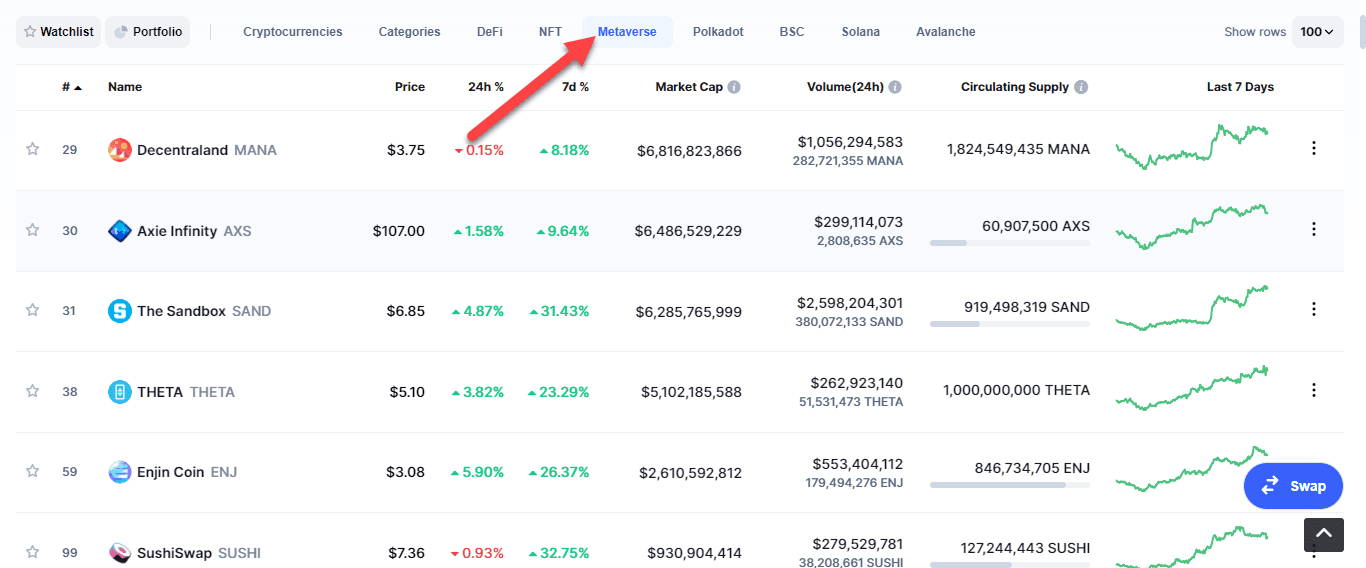Open The Sandbox 7-day sparkline chart
The height and width of the screenshot is (568, 1366).
1192,308
